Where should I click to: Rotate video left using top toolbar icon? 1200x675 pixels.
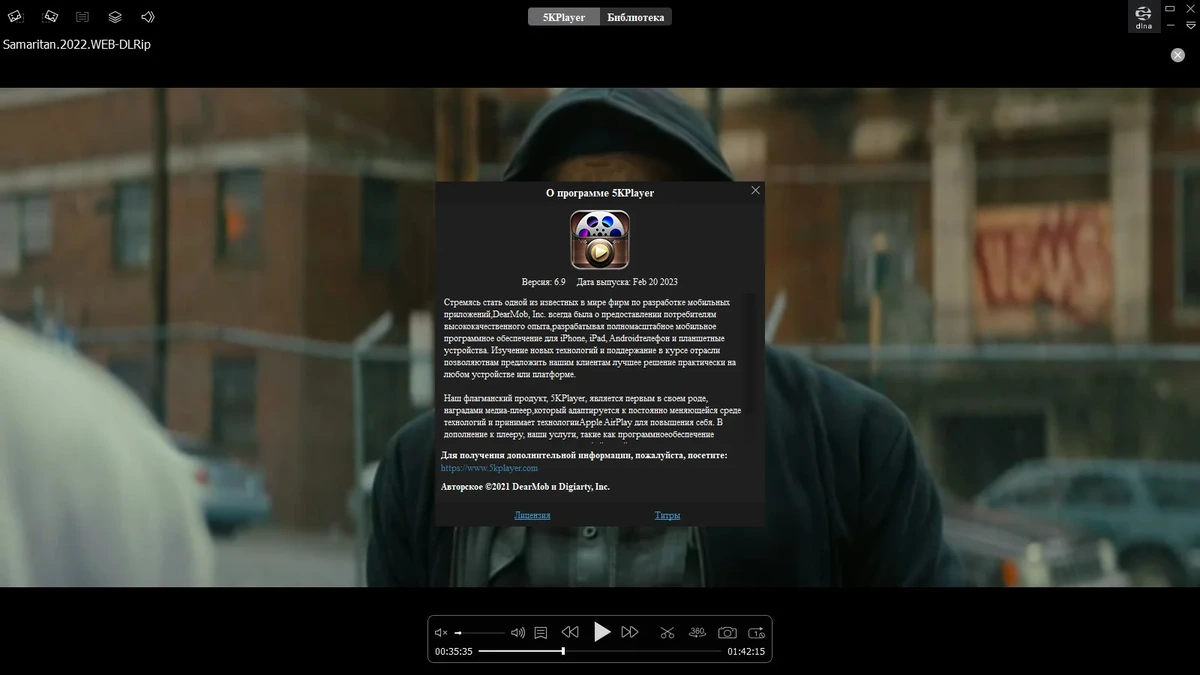click(x=17, y=17)
